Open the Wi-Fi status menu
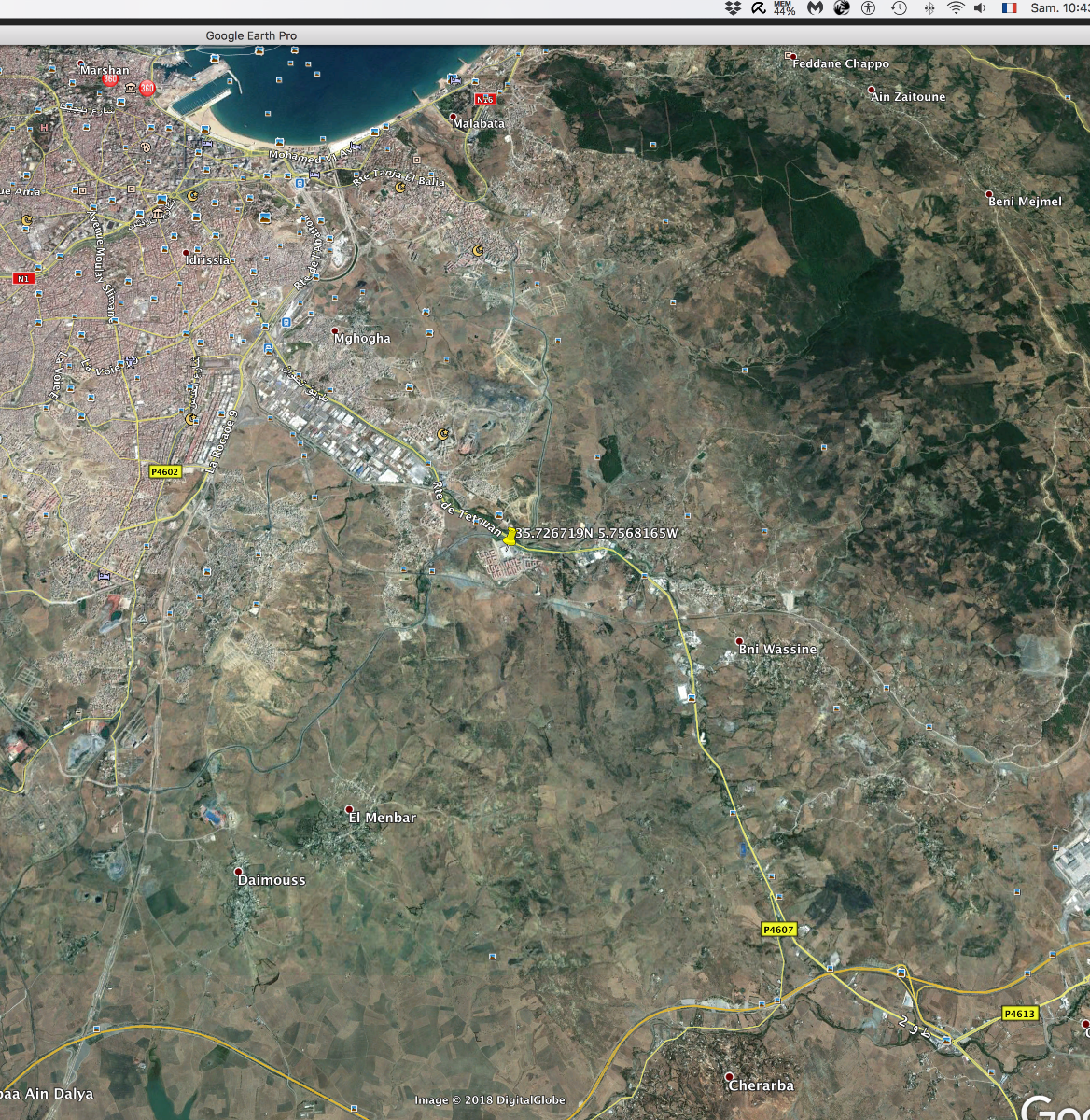Viewport: 1090px width, 1120px height. (x=956, y=8)
